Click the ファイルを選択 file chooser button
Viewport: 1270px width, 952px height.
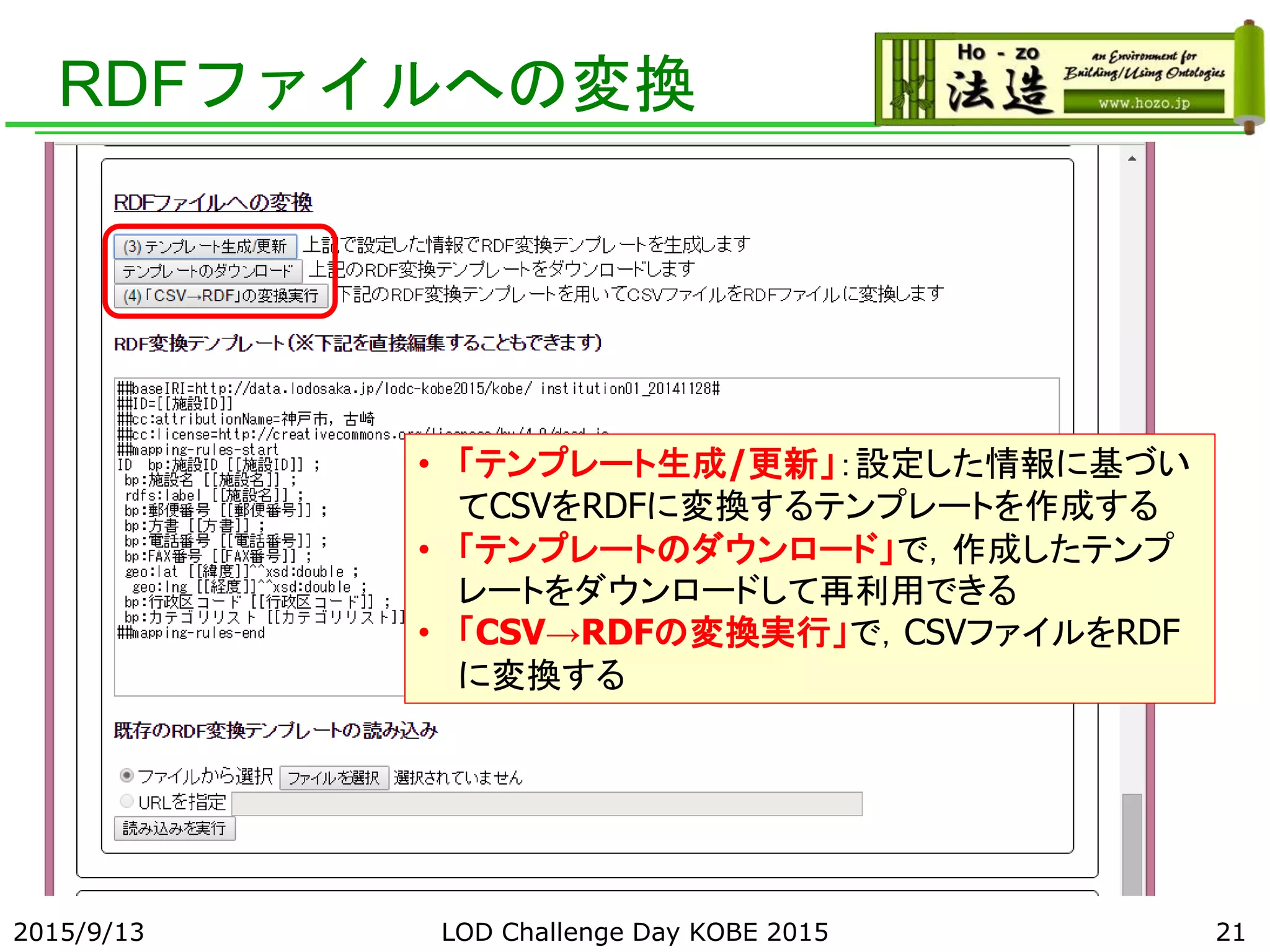click(x=334, y=778)
